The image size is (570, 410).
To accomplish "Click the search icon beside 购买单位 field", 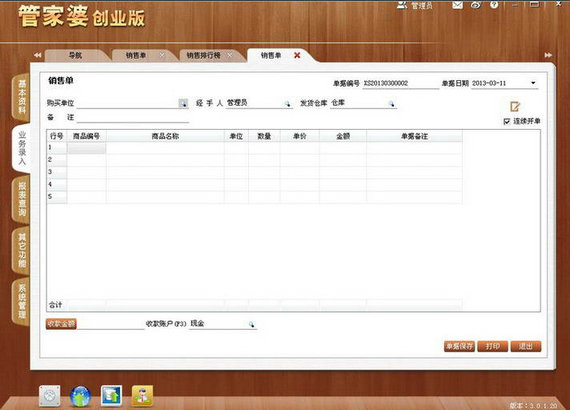I will tap(183, 103).
